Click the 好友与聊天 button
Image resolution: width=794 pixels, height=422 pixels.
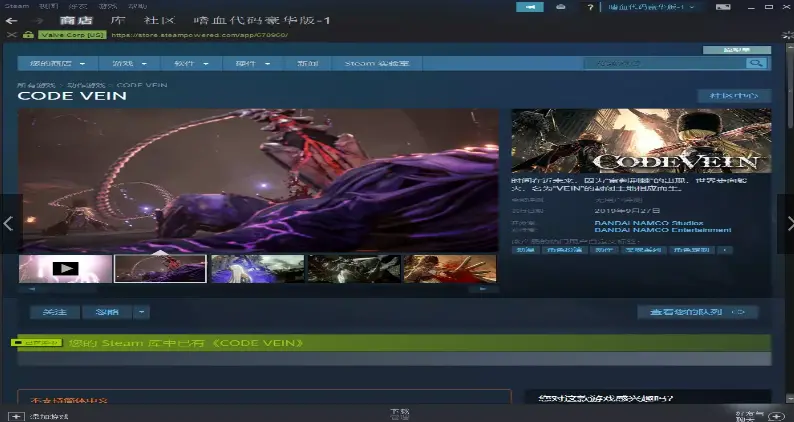[x=749, y=415]
